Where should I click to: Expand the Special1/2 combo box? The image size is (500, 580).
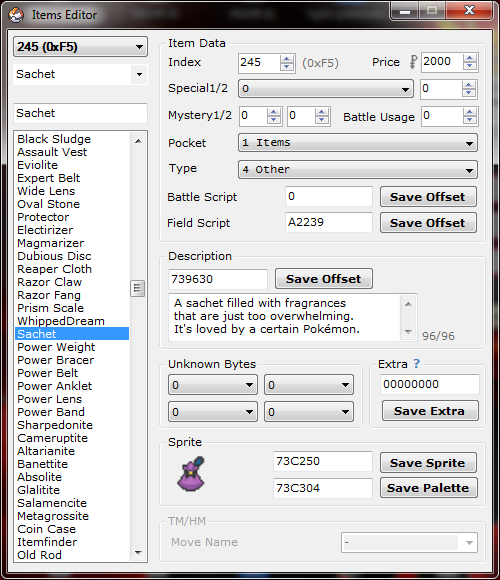(326, 89)
